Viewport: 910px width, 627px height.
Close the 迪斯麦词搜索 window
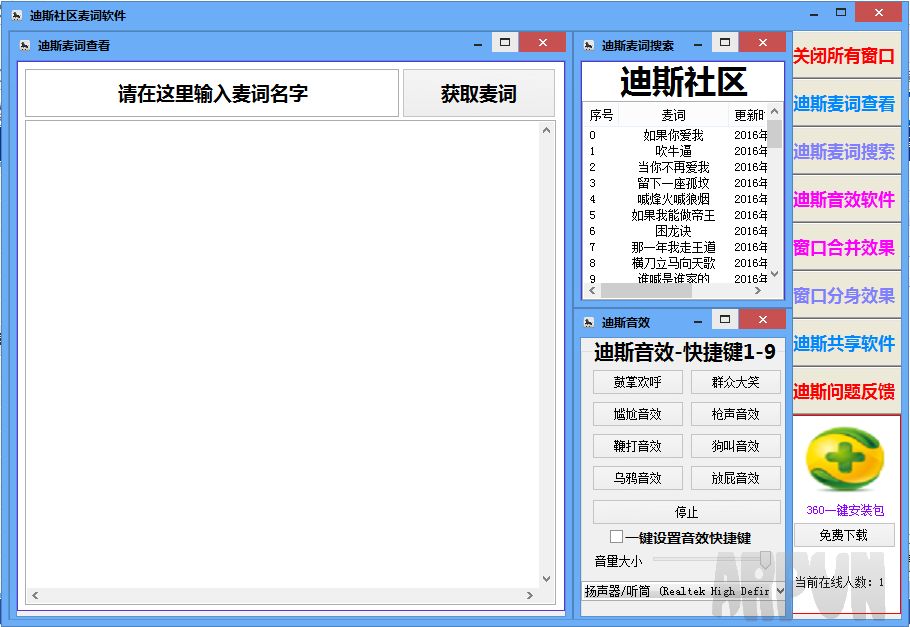[x=763, y=42]
